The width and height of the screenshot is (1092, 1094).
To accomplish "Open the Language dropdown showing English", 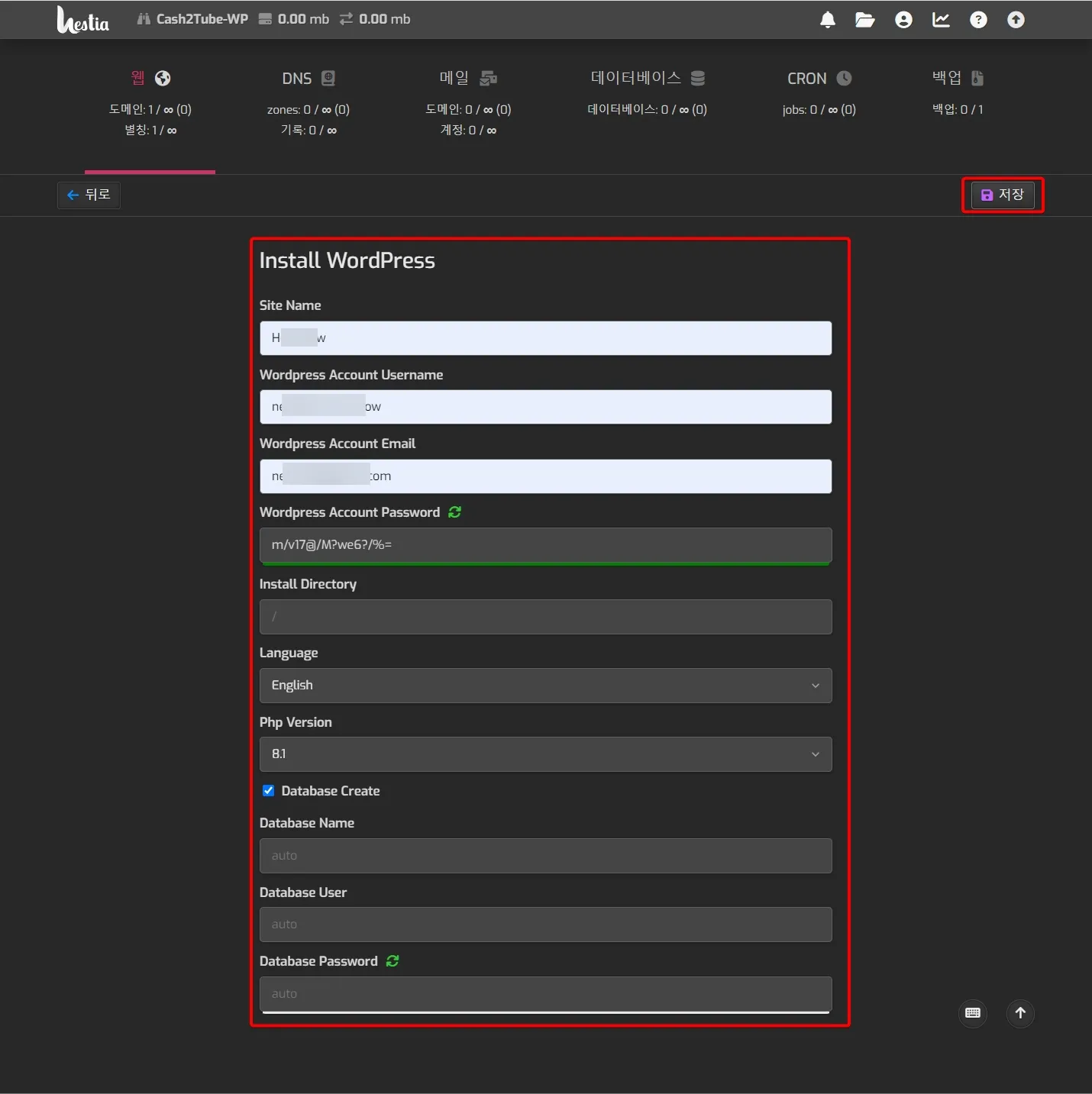I will click(x=545, y=686).
